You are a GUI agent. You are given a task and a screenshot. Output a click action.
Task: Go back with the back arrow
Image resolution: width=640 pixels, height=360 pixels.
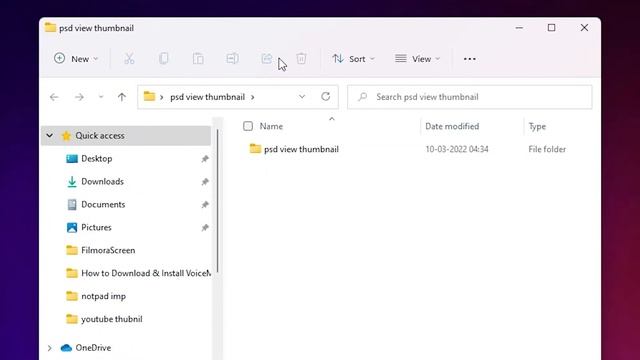click(x=54, y=97)
